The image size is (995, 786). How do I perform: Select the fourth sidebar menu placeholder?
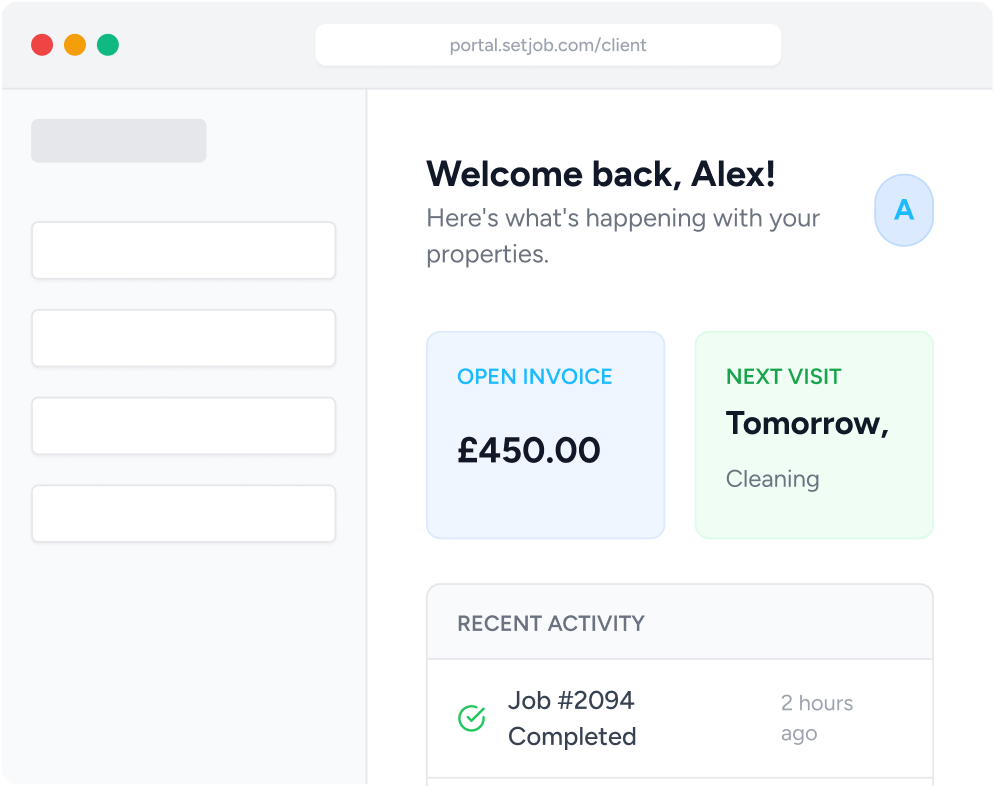pyautogui.click(x=183, y=514)
